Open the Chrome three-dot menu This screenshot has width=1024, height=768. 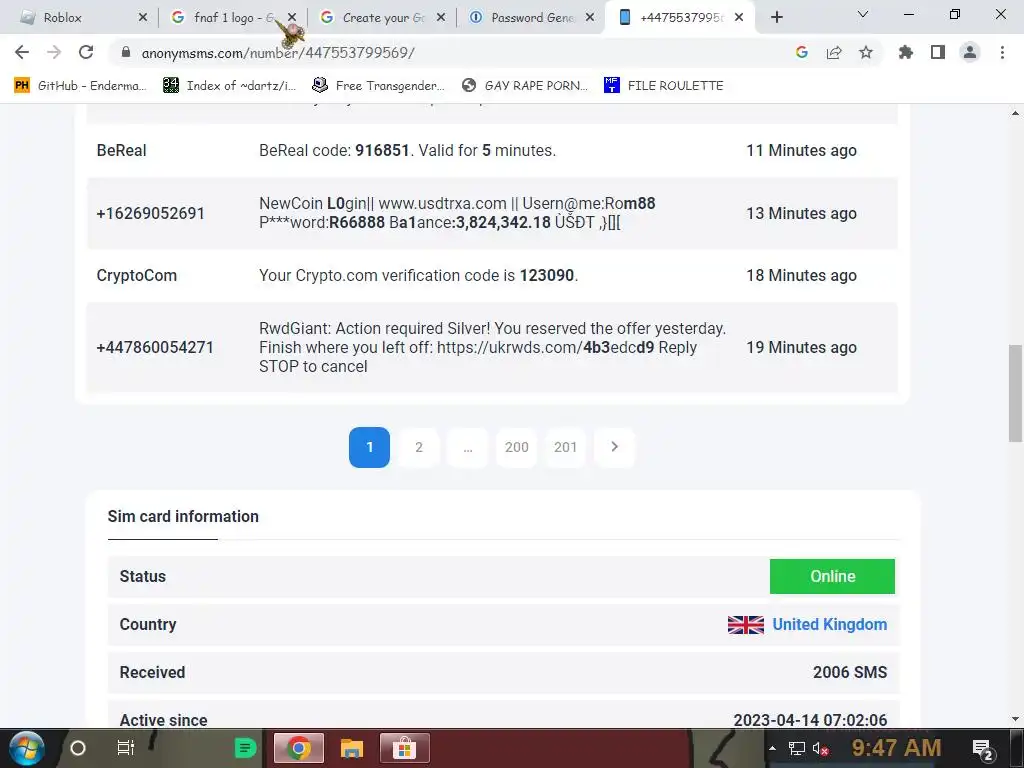(x=1002, y=52)
